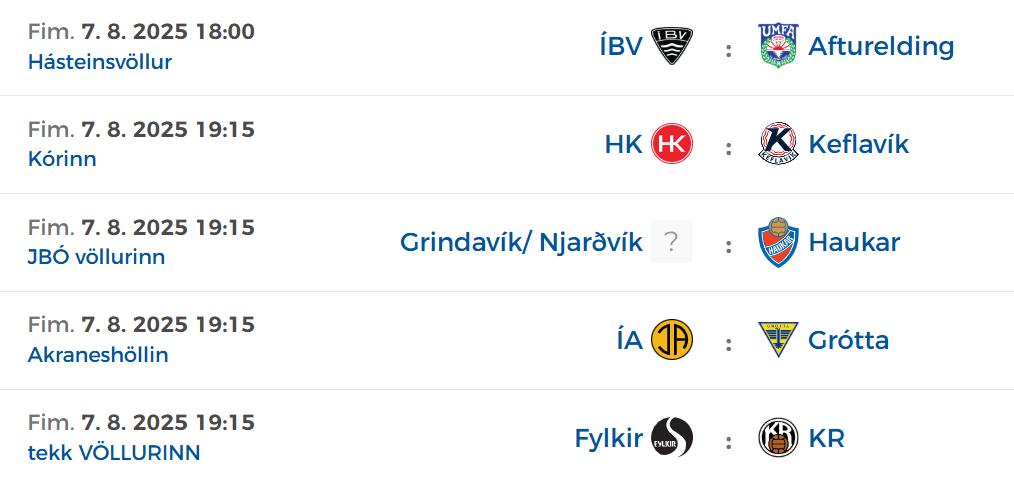The width and height of the screenshot is (1014, 481).
Task: Open the Keflavík team name link
Action: coord(859,144)
